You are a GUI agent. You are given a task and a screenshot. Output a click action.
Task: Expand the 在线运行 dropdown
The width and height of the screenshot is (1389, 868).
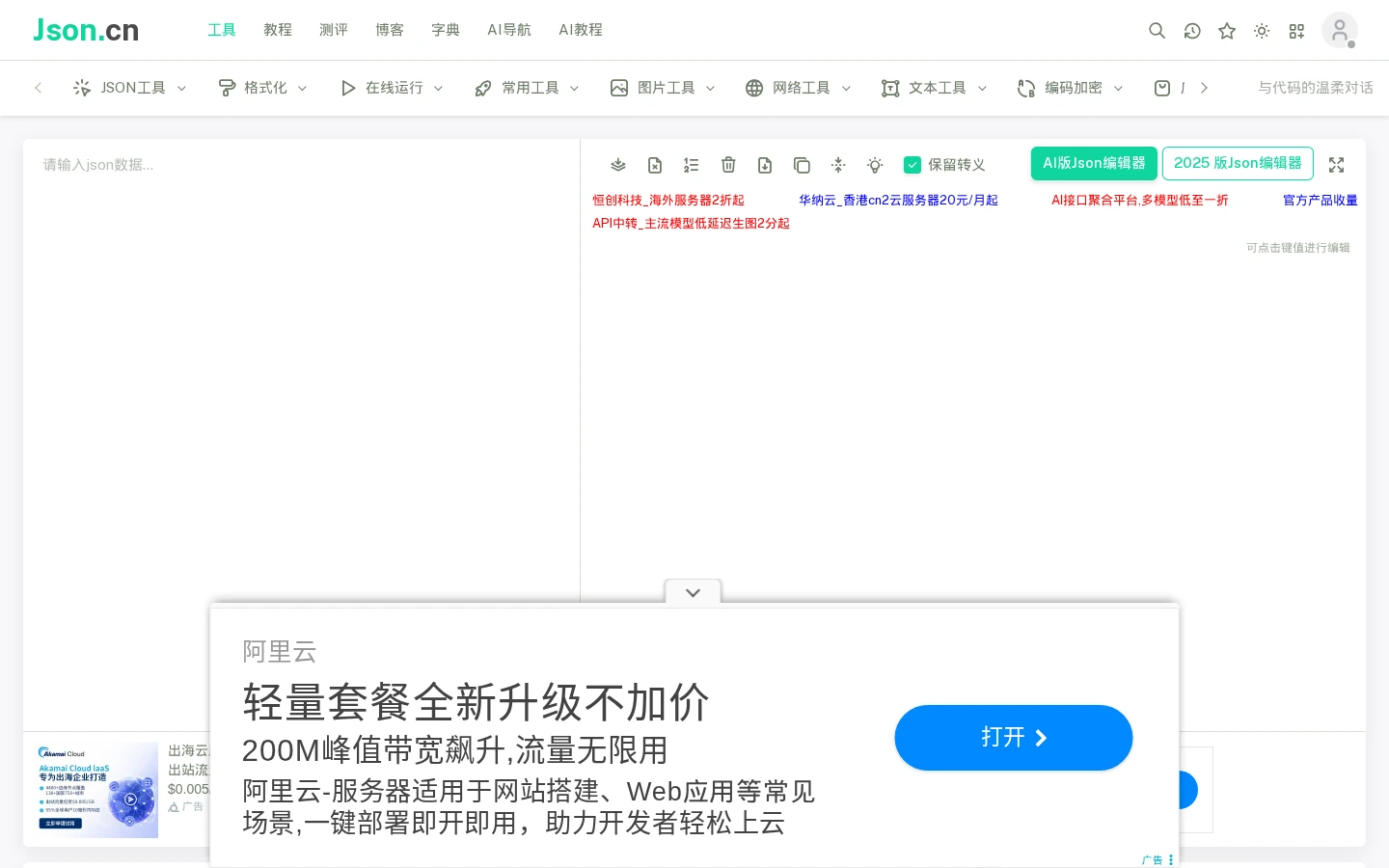pos(392,88)
